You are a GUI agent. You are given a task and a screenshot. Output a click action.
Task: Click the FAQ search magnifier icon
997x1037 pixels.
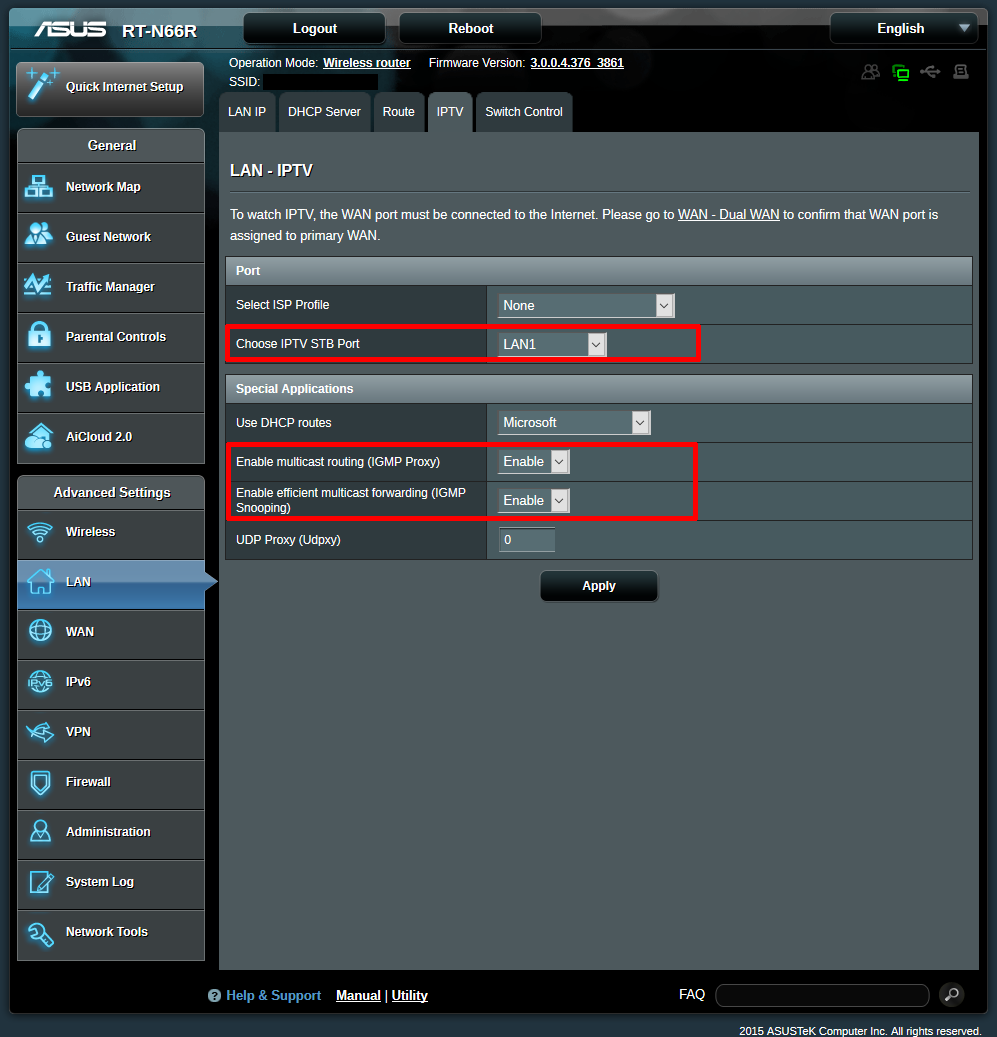951,994
